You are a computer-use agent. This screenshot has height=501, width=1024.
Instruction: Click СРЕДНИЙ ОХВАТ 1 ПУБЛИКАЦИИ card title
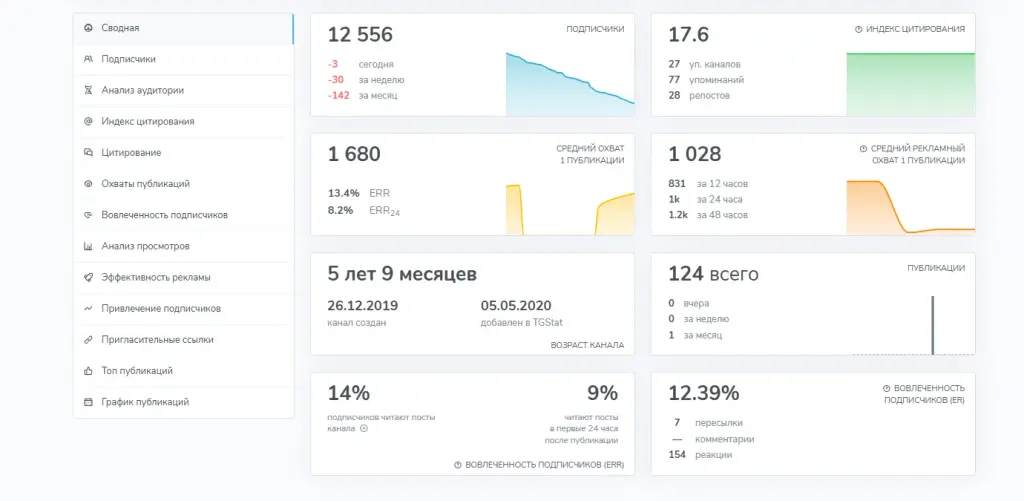coord(590,155)
